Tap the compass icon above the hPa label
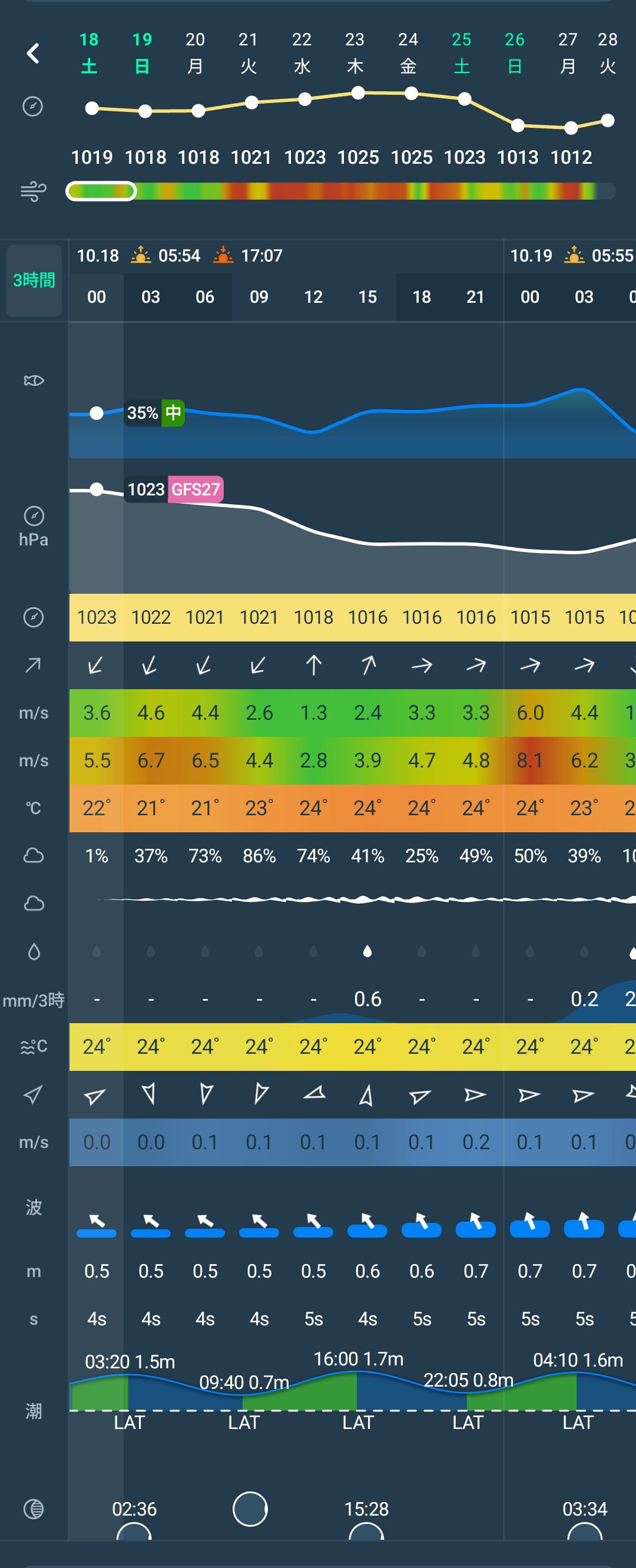The image size is (636, 1568). 34,516
